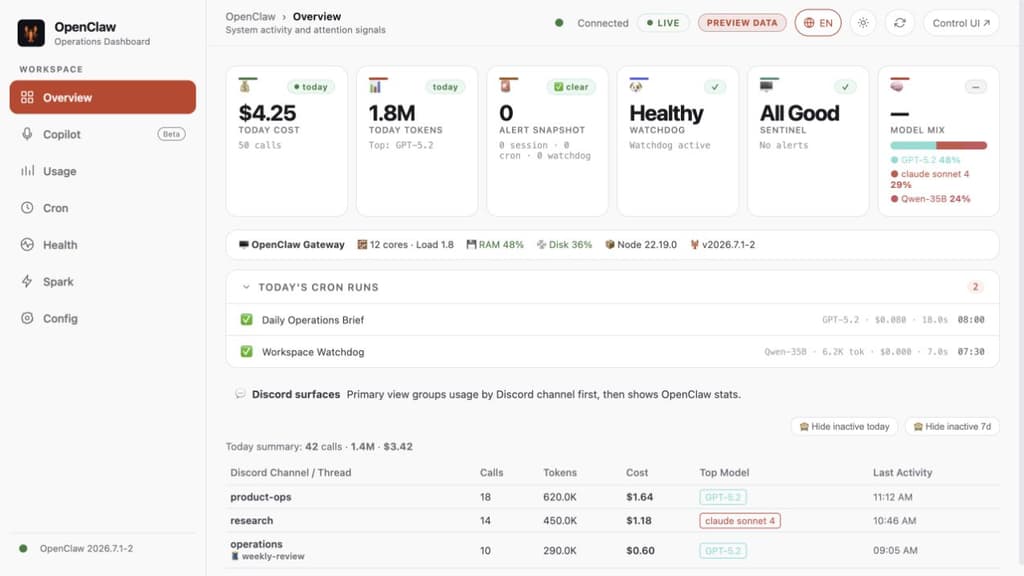Click the Overview grid icon
The height and width of the screenshot is (576, 1024).
tap(27, 97)
